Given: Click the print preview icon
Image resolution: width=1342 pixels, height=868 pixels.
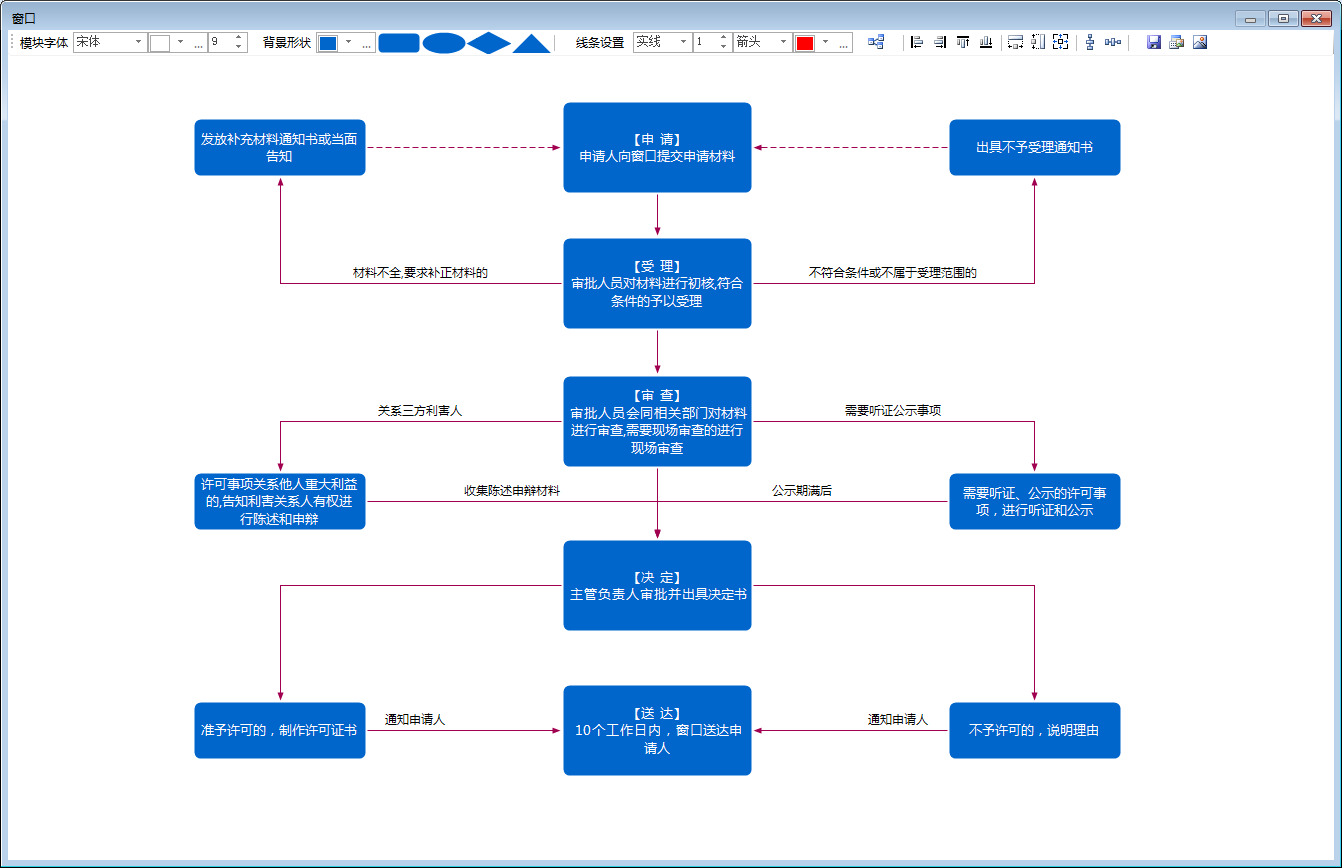Looking at the screenshot, I should click(x=1177, y=42).
